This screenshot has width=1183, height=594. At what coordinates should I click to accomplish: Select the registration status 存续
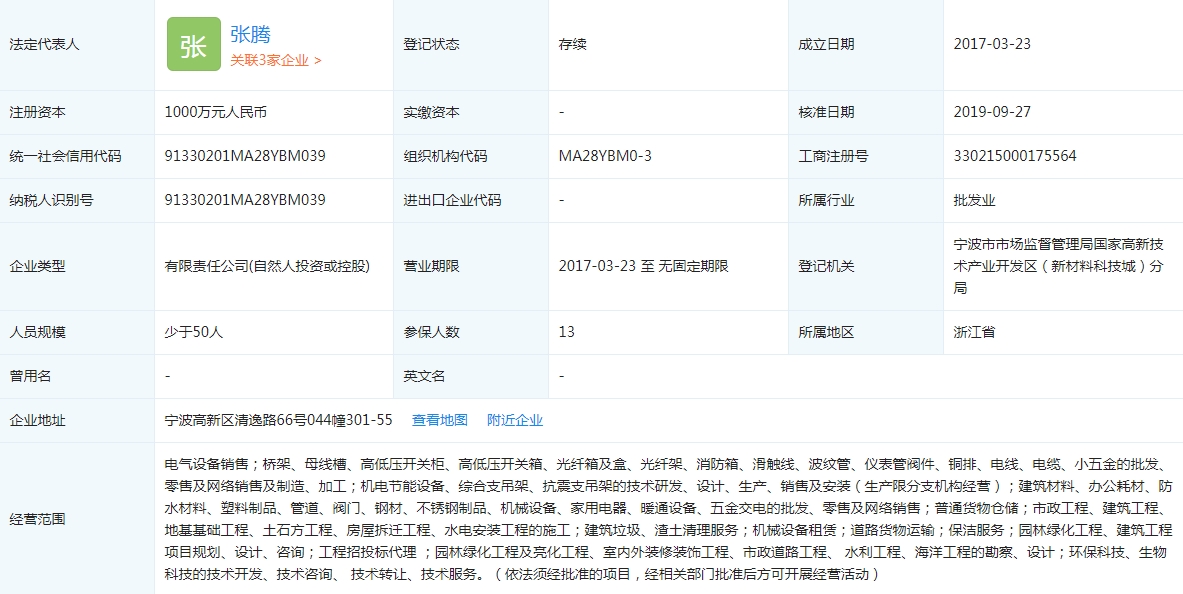pyautogui.click(x=573, y=44)
